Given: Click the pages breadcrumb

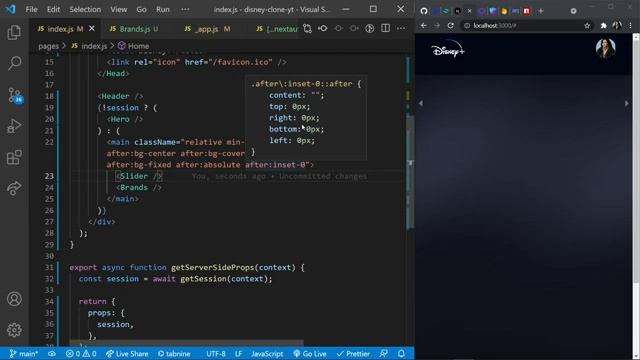Looking at the screenshot, I should pos(49,46).
